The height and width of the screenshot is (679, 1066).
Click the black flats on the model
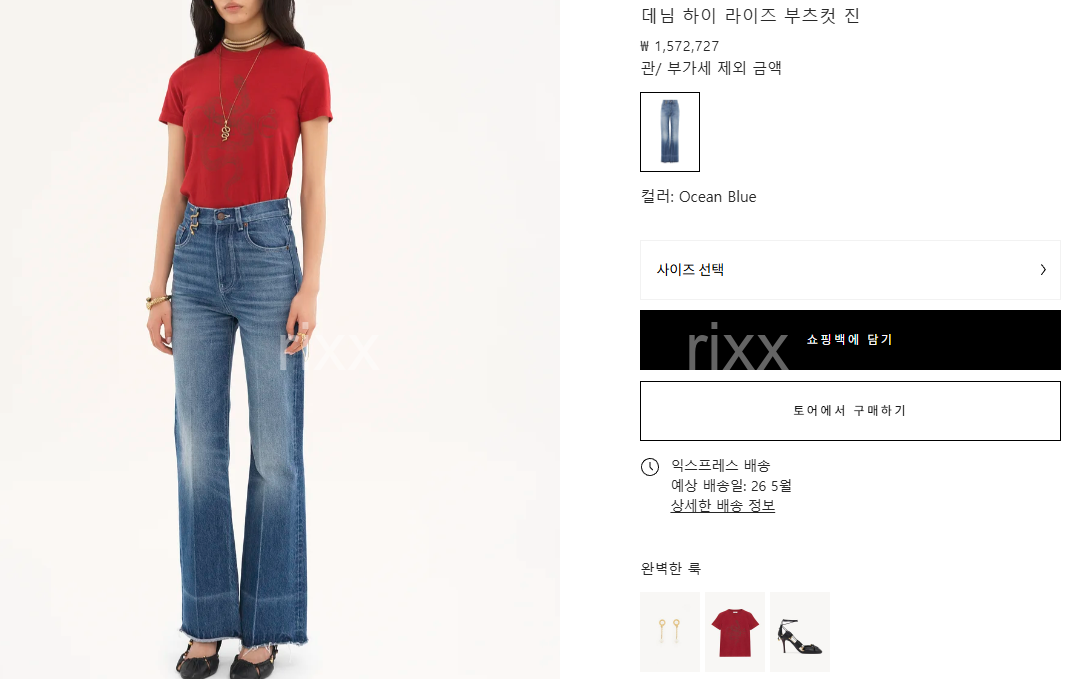pyautogui.click(x=228, y=659)
